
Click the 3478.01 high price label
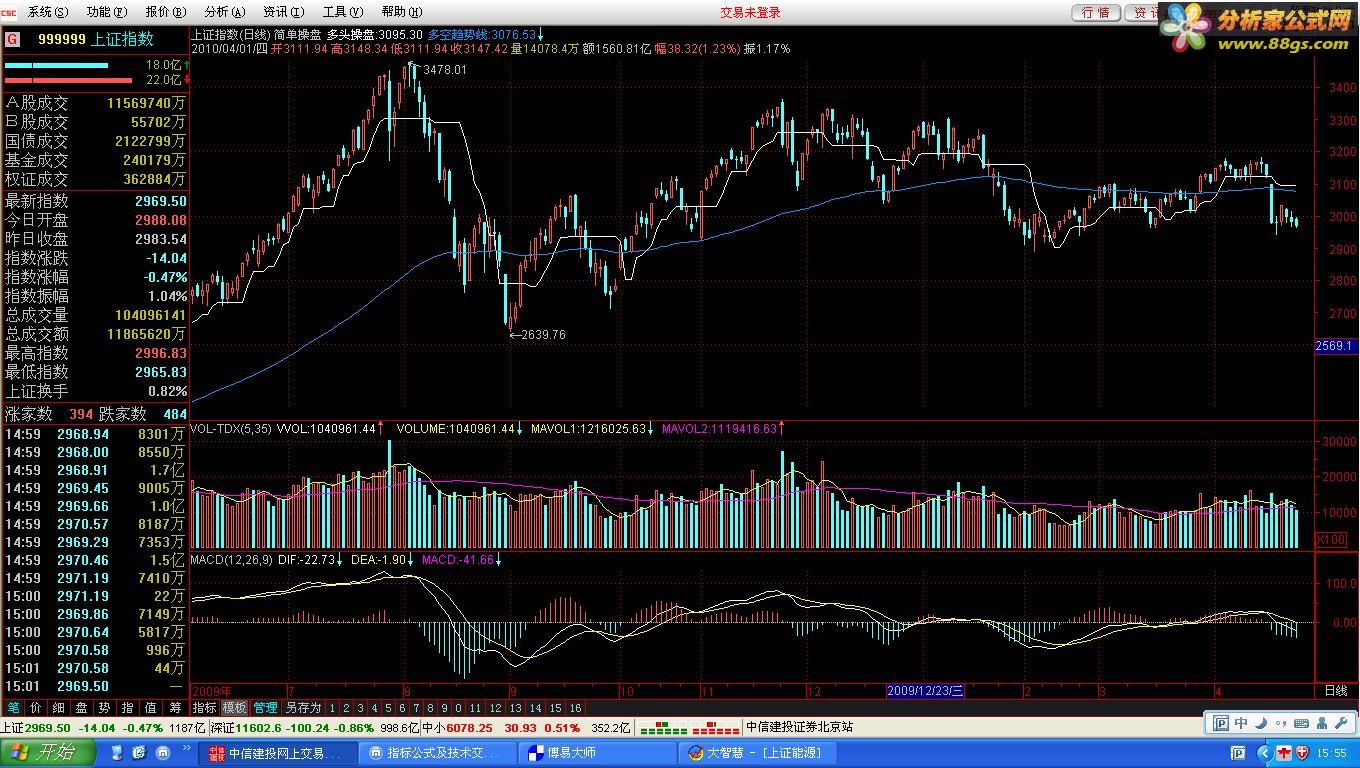point(445,70)
